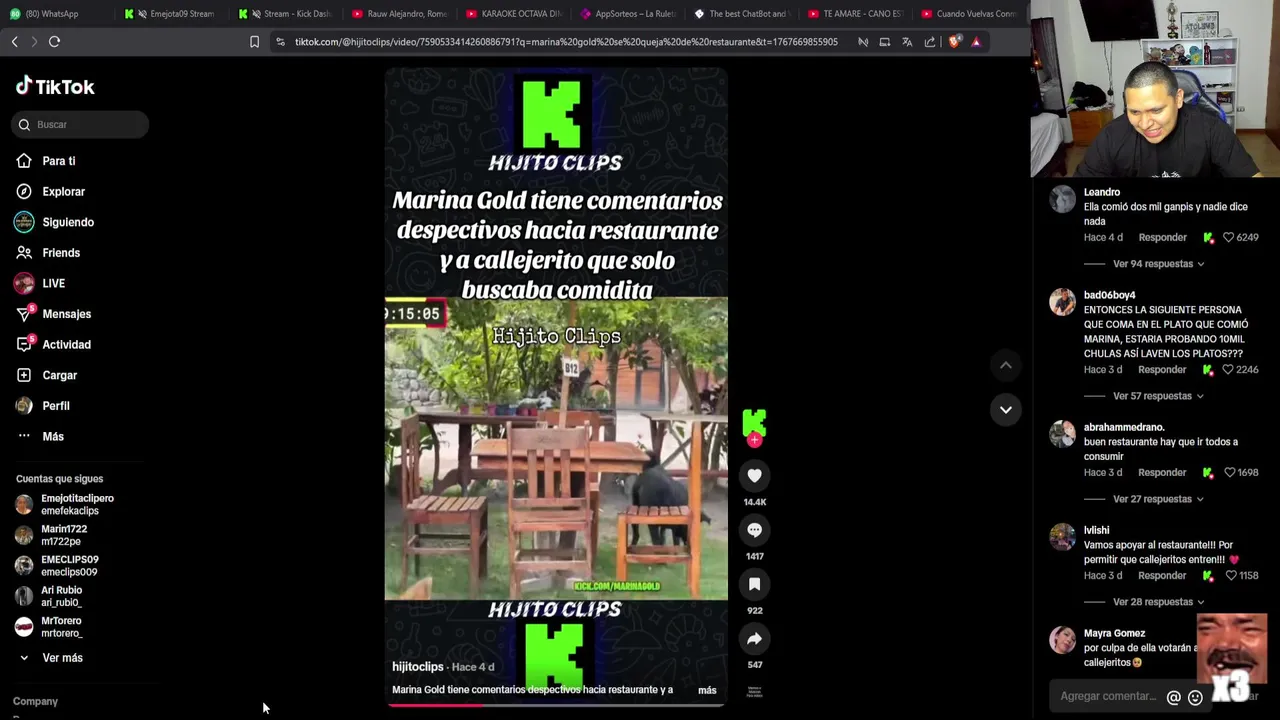Open MrTorero followed account
The image size is (1280, 720).
point(49,627)
